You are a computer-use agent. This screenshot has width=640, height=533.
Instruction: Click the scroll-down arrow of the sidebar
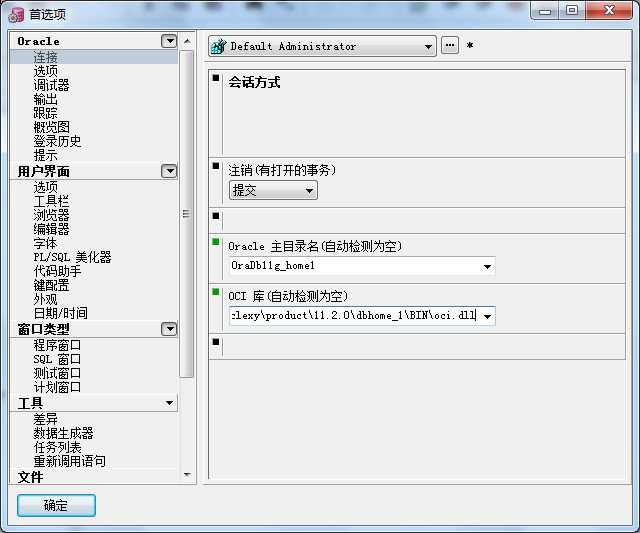click(187, 475)
